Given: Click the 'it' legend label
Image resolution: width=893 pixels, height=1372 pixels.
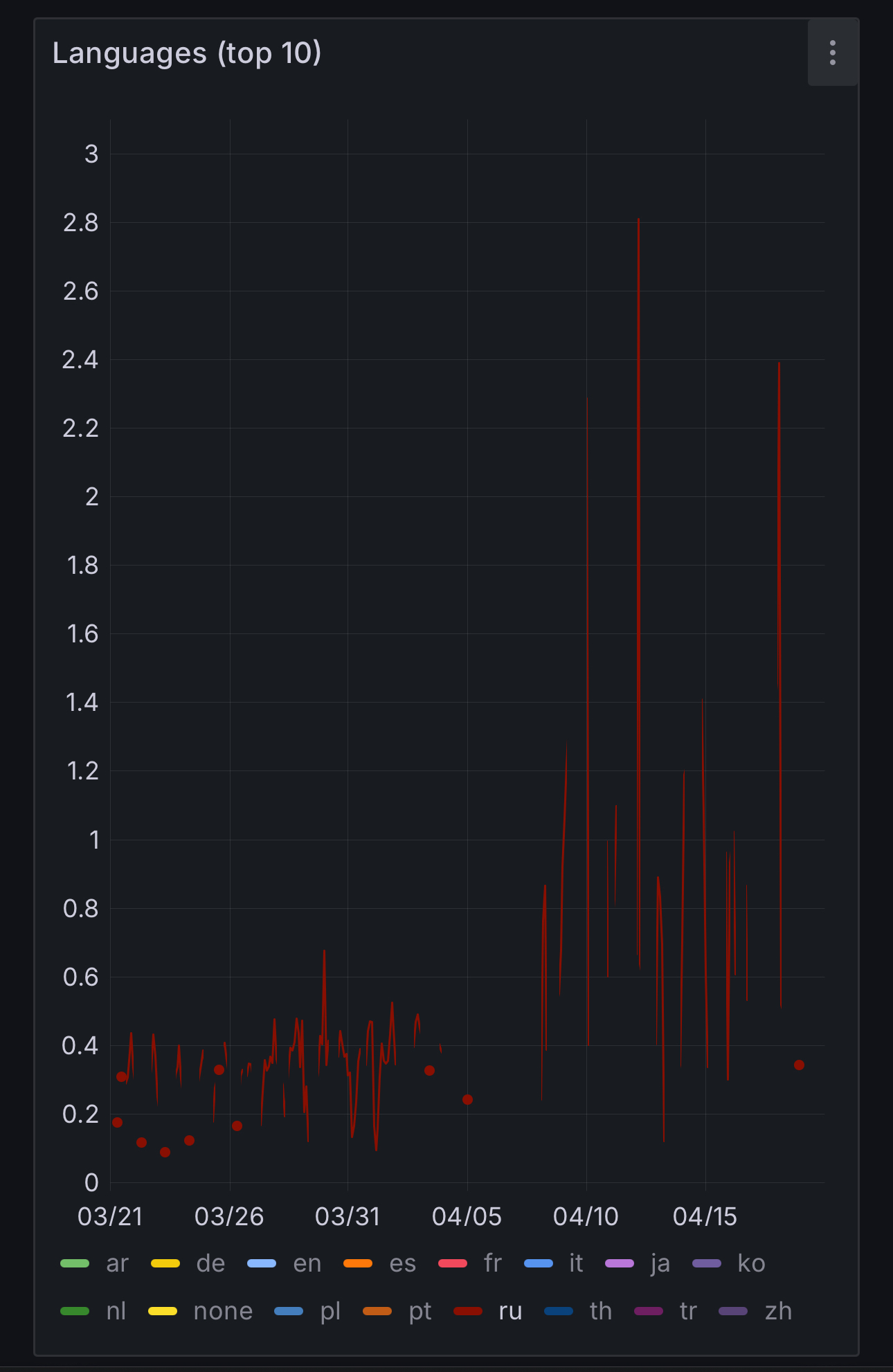Looking at the screenshot, I should [x=576, y=1263].
